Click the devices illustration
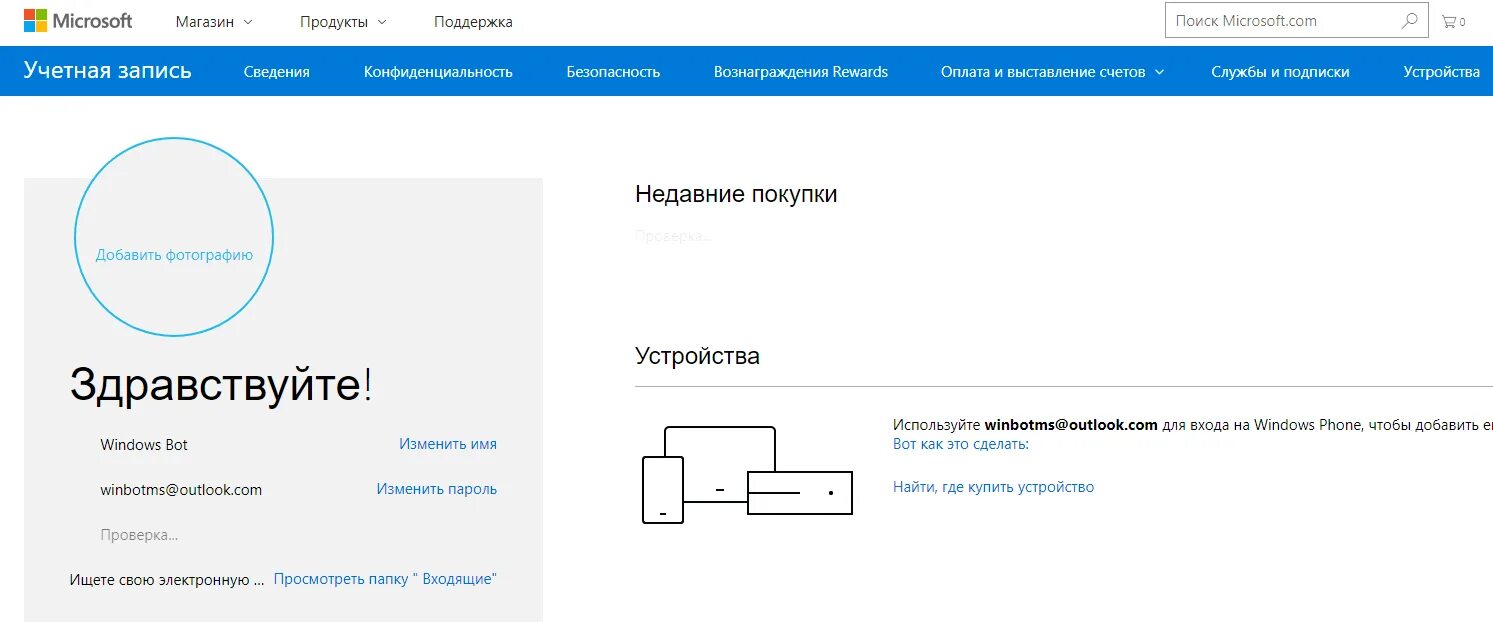The image size is (1493, 622). 747,475
